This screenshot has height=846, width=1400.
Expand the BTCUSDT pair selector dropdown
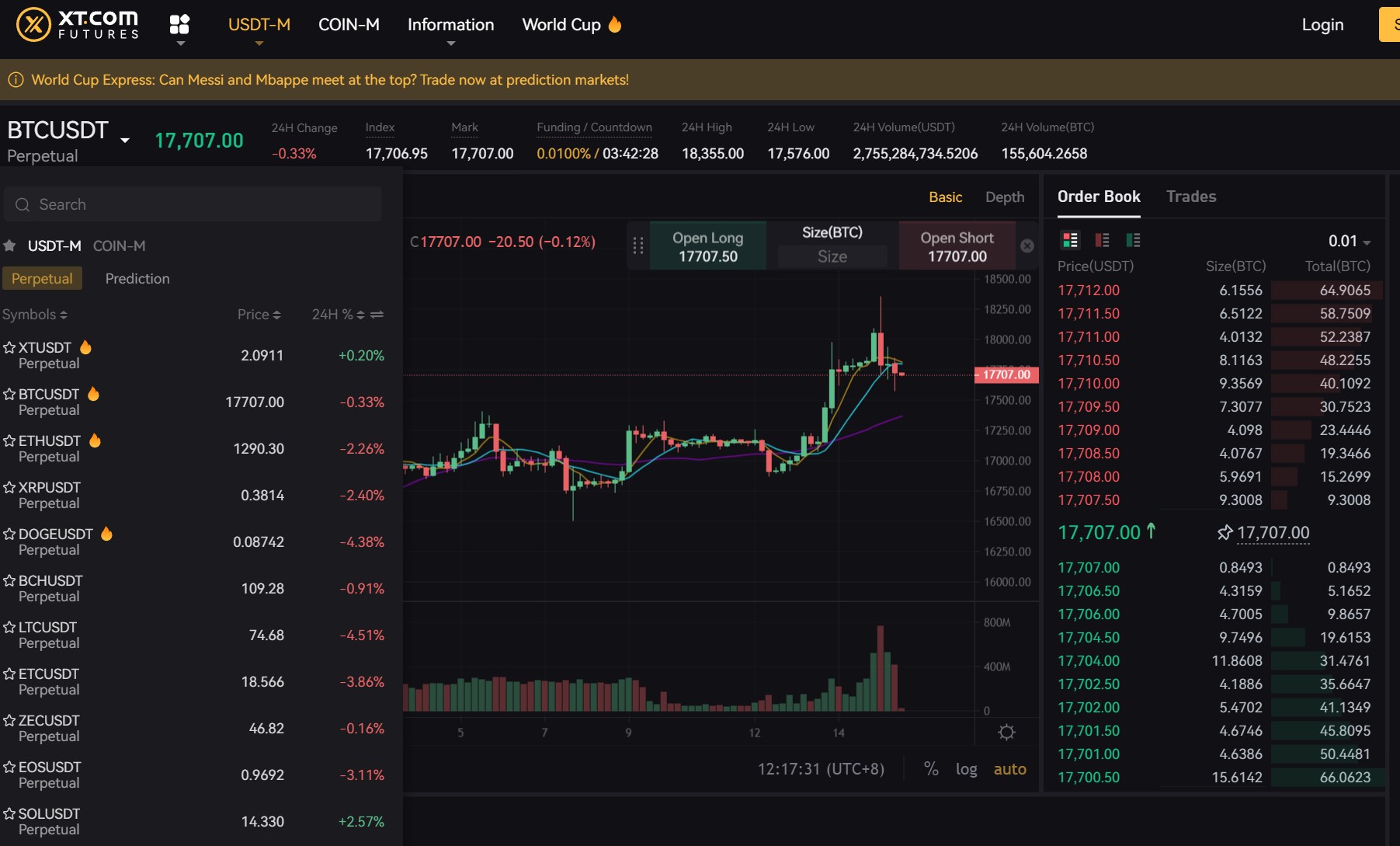pos(124,141)
